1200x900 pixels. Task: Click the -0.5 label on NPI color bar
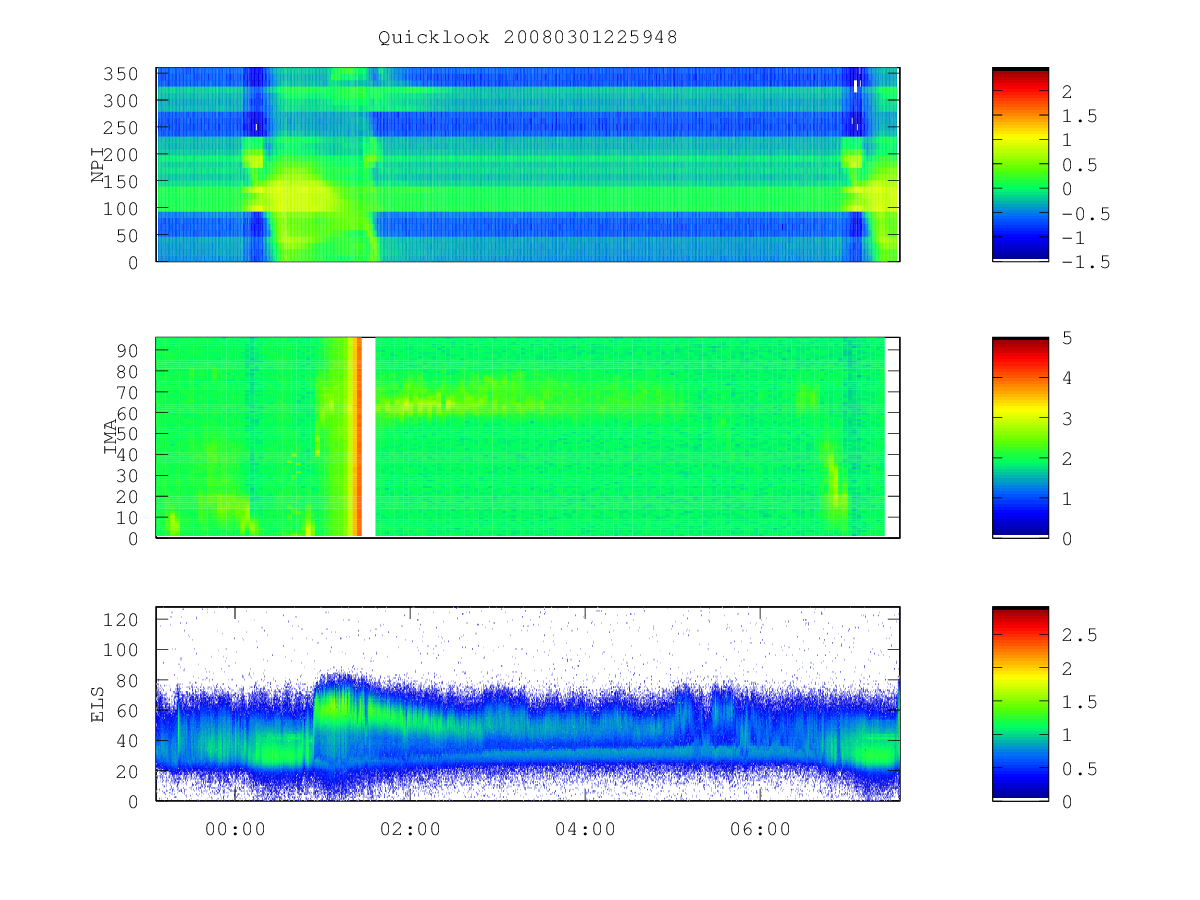pos(1086,214)
